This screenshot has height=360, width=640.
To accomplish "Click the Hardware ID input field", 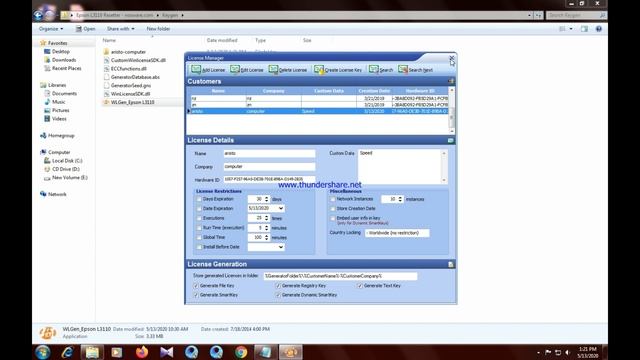I will pos(269,180).
